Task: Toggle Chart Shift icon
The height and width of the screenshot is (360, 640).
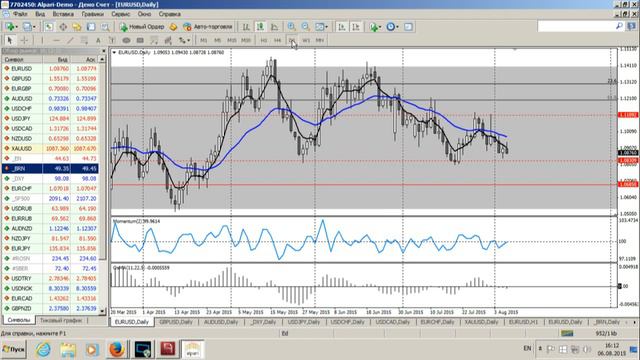Action: [356, 27]
